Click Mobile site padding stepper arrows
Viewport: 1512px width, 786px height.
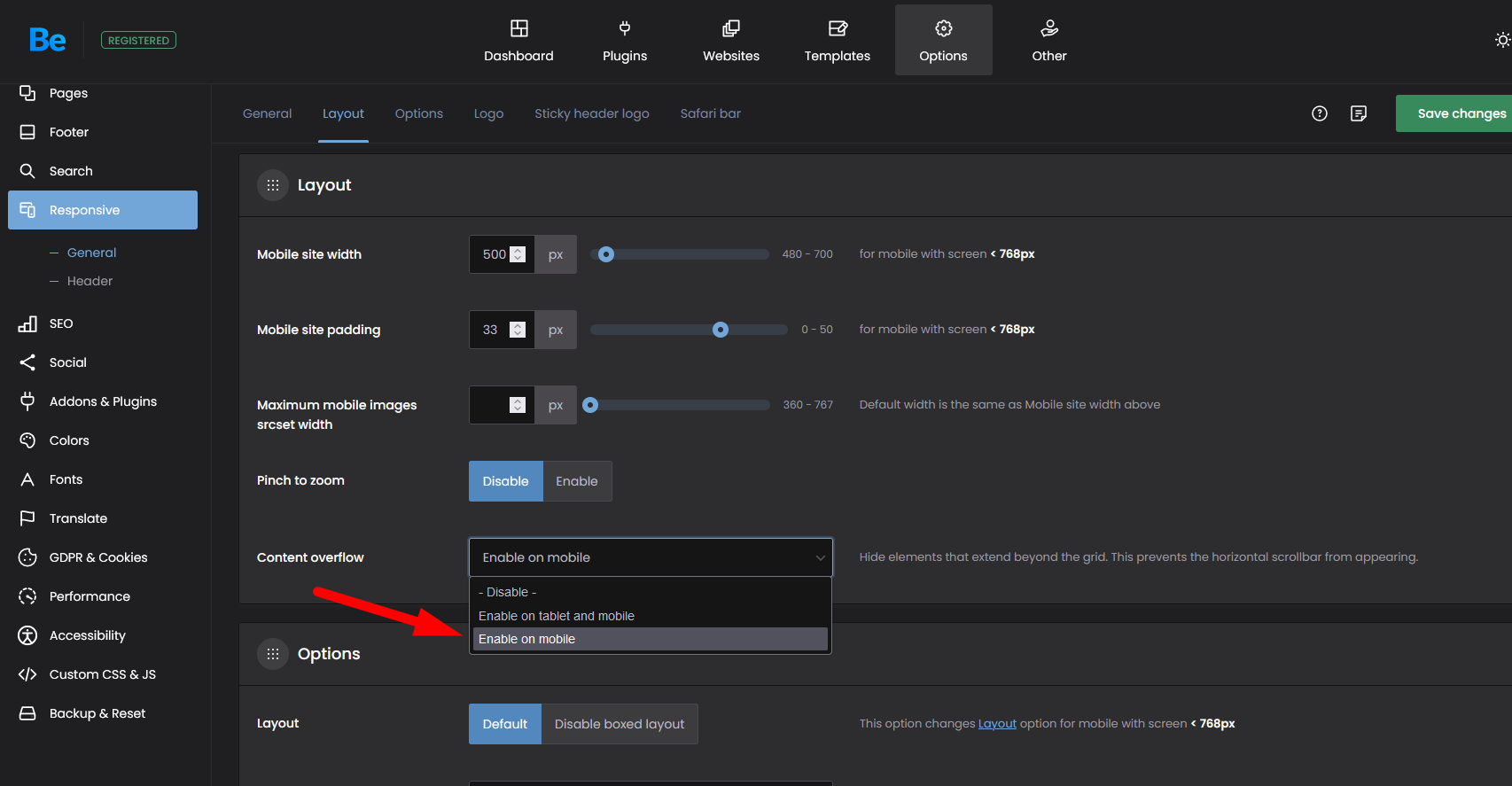coord(518,330)
